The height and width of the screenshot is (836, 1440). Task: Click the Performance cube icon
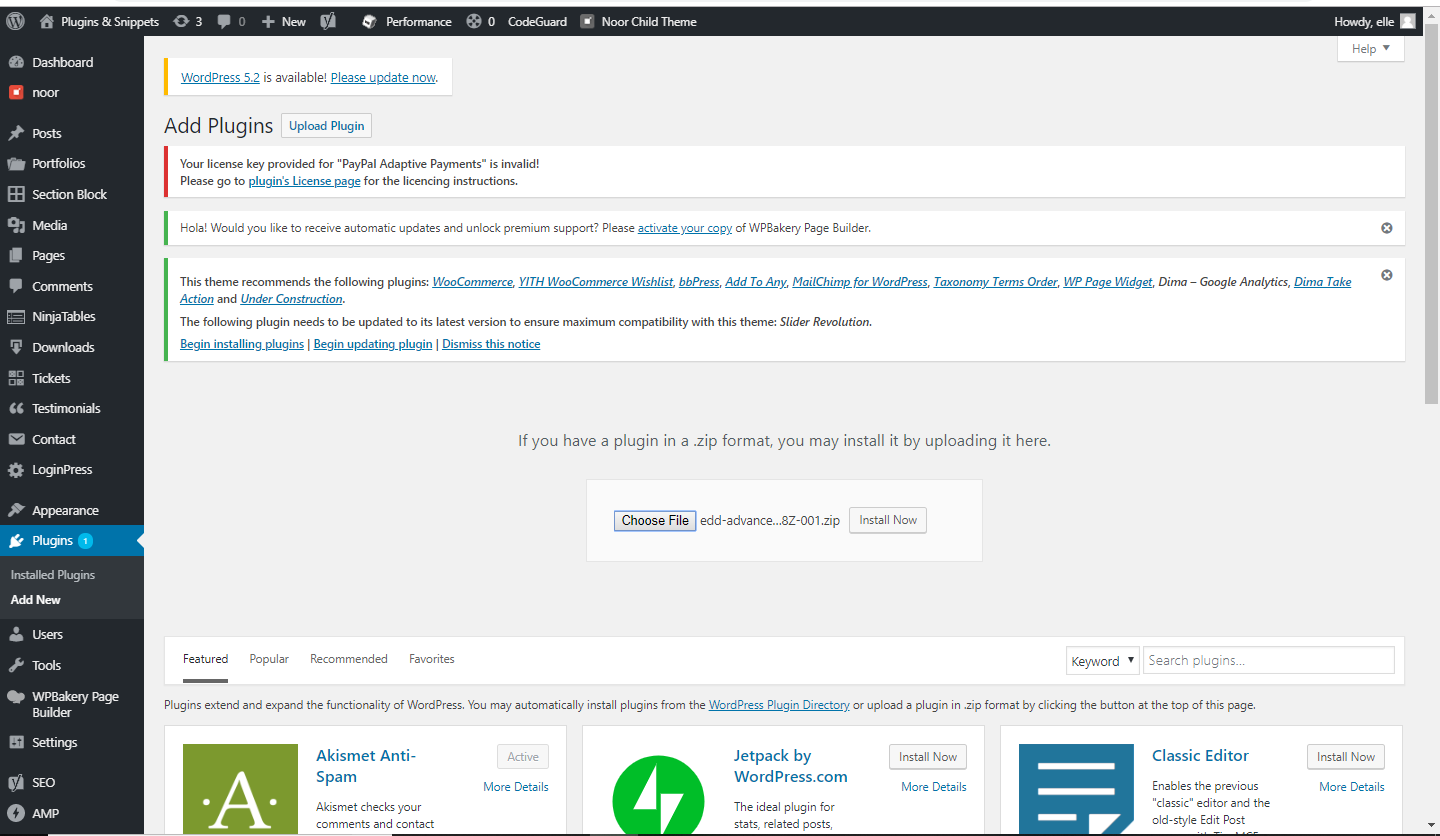coord(369,21)
